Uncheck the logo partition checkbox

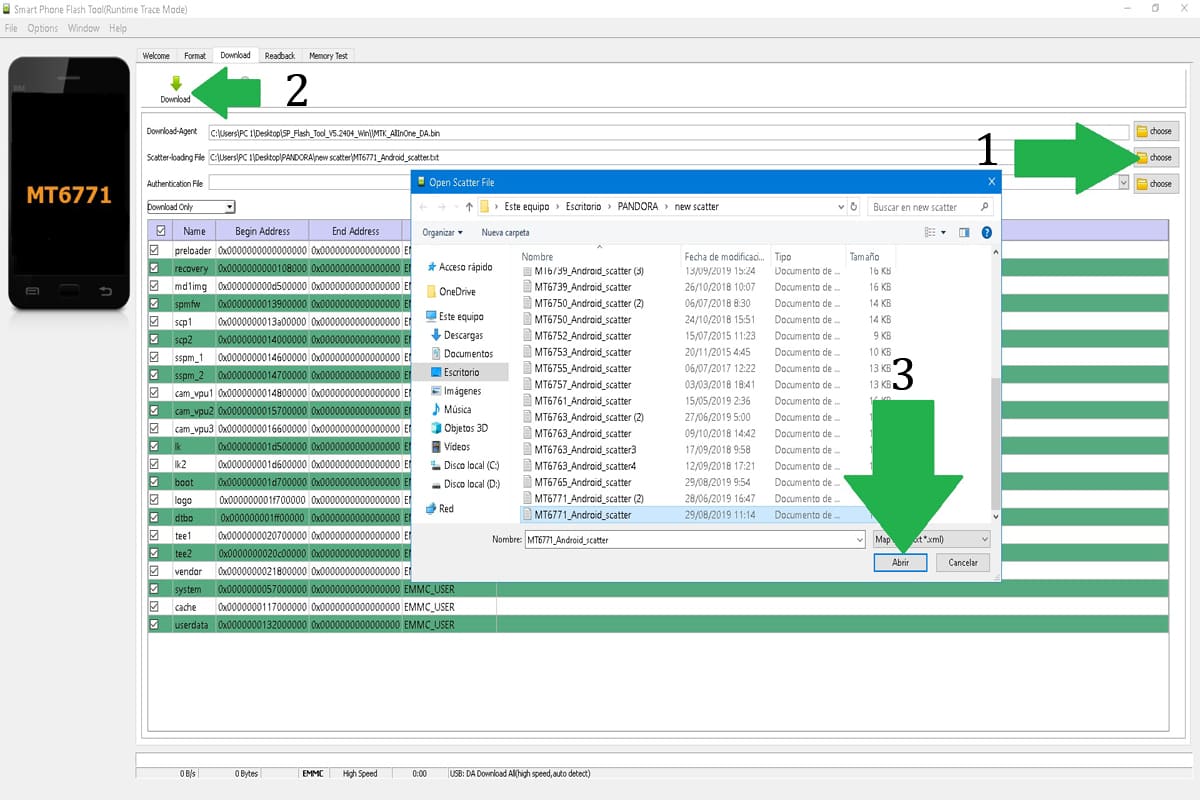(155, 500)
